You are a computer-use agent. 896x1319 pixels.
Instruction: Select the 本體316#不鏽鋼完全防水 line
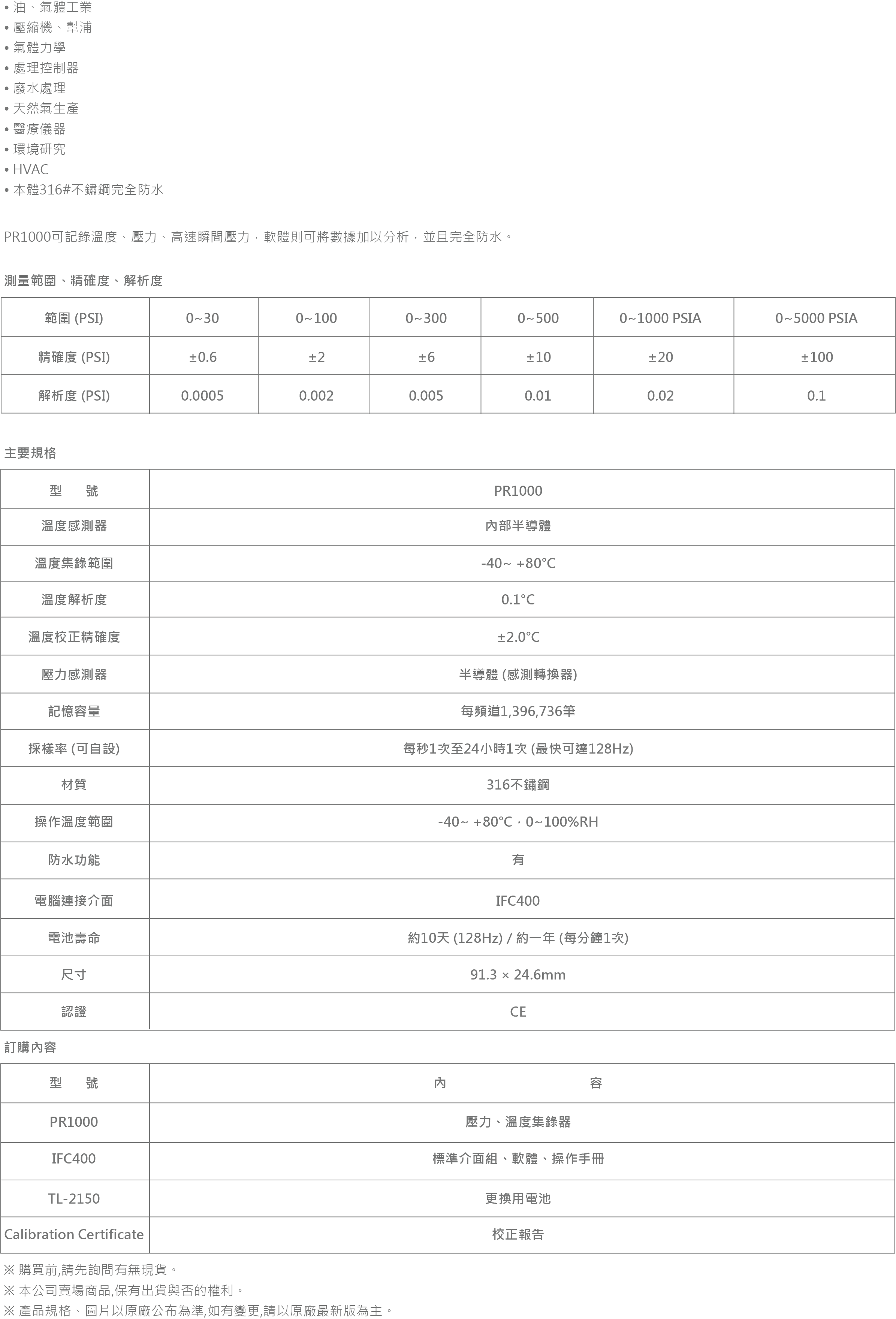88,190
